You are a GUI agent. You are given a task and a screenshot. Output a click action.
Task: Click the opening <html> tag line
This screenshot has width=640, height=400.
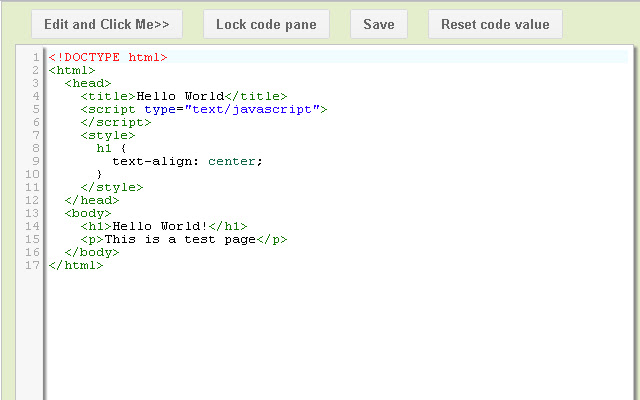[72, 70]
